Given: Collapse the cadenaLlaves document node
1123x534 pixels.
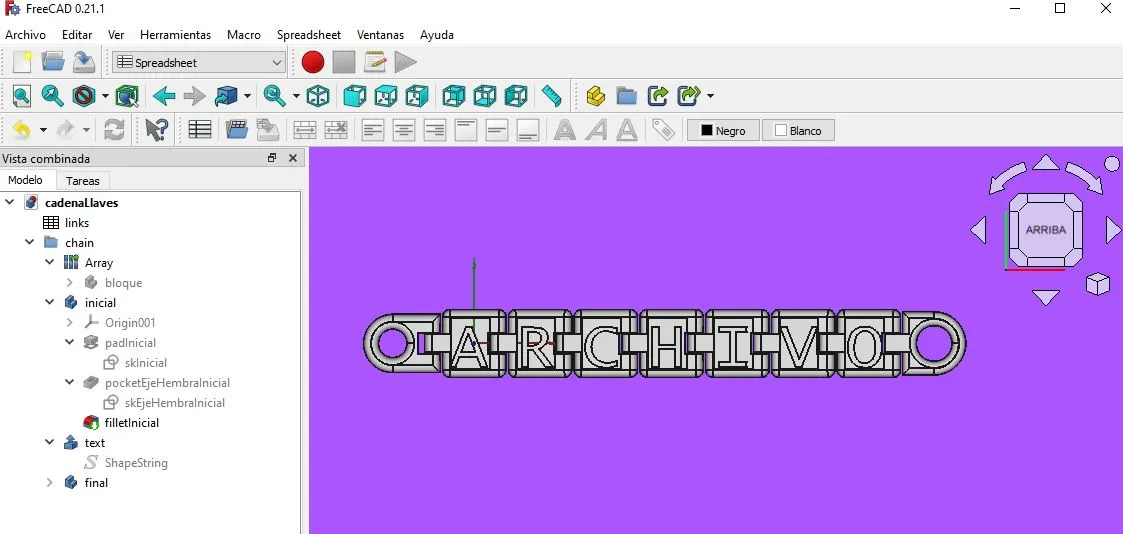Looking at the screenshot, I should tap(9, 203).
